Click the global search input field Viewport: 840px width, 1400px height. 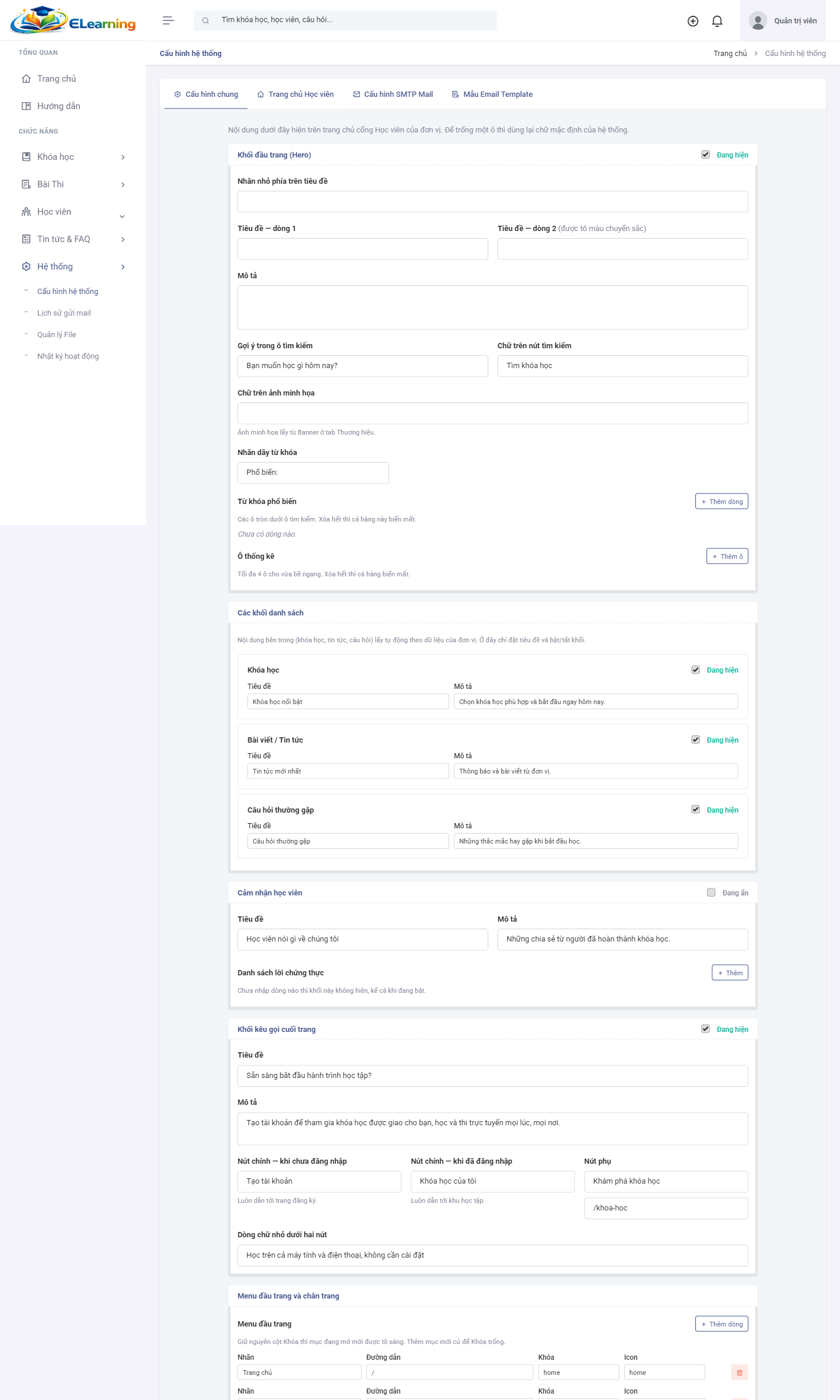tap(345, 20)
